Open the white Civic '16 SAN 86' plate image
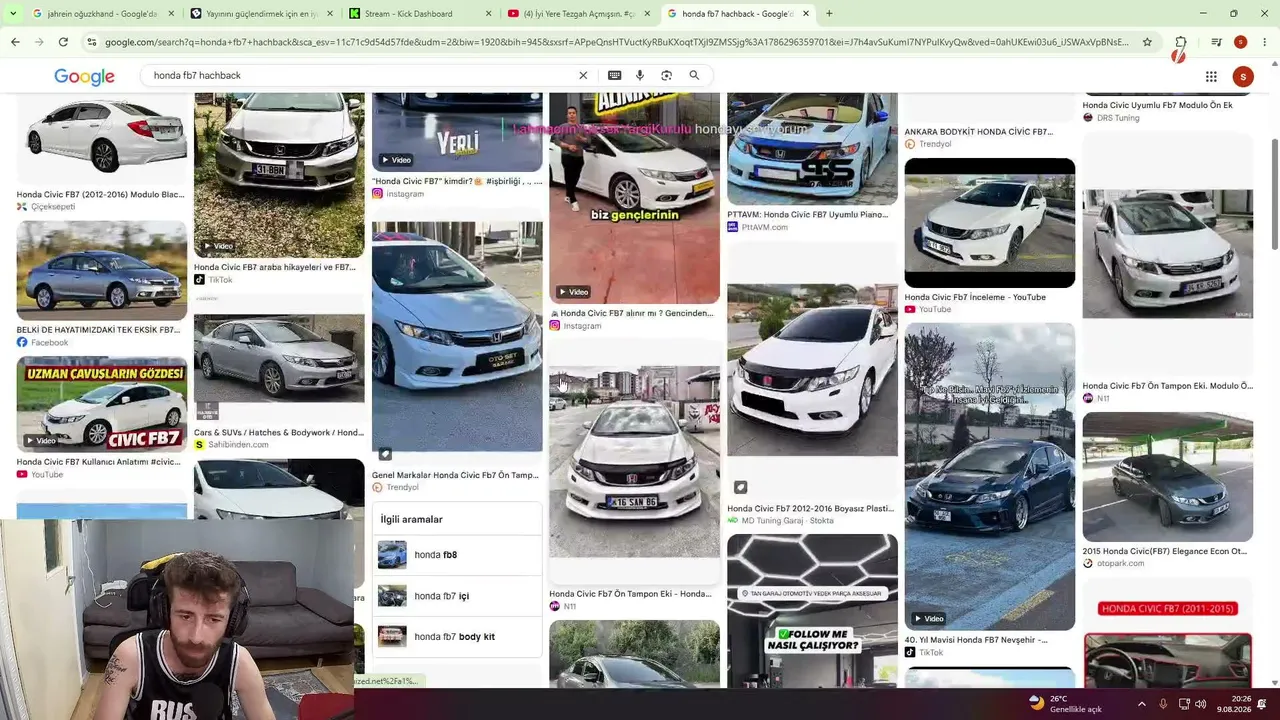This screenshot has width=1280, height=720. point(634,461)
